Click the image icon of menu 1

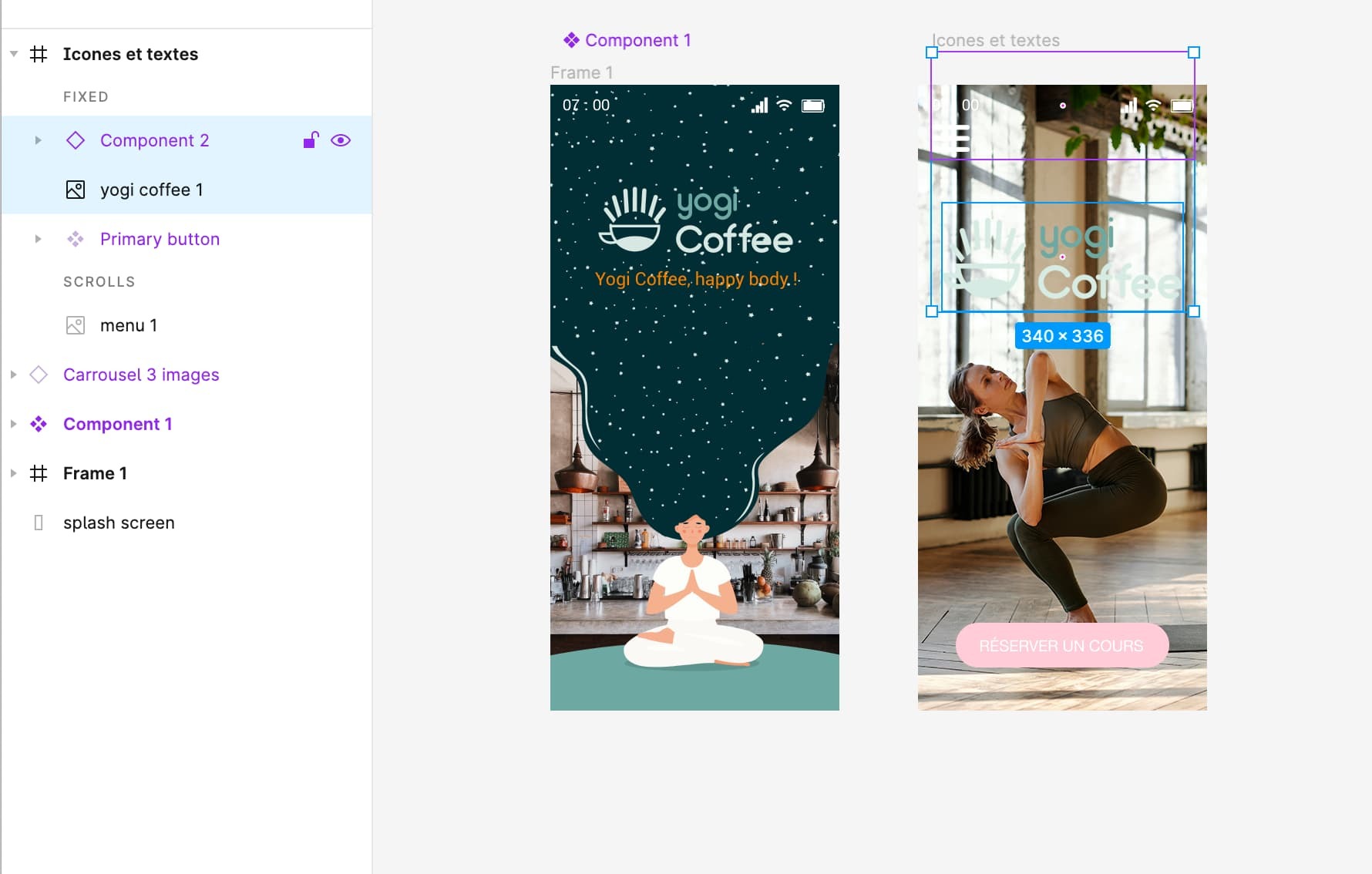tap(76, 325)
